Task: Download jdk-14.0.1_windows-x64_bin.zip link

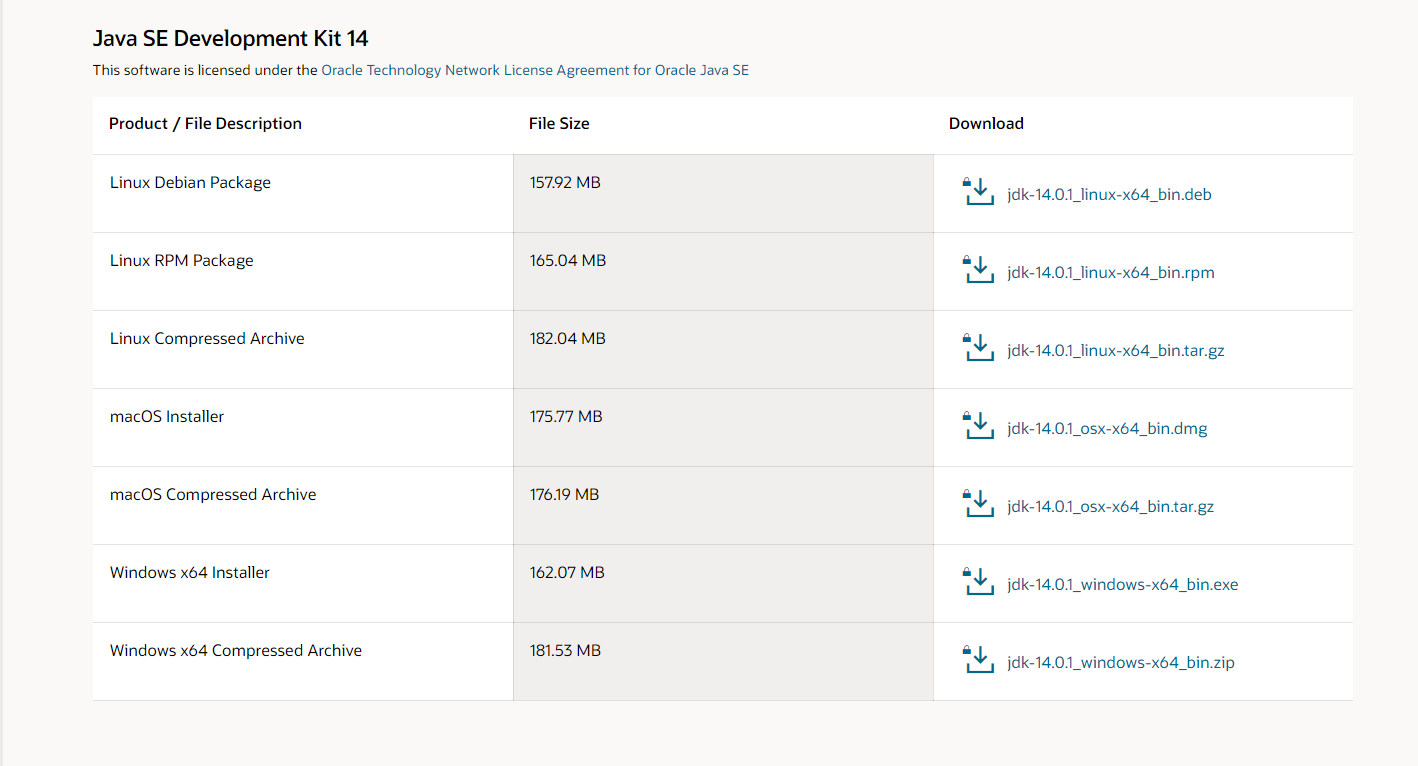Action: coord(1121,663)
